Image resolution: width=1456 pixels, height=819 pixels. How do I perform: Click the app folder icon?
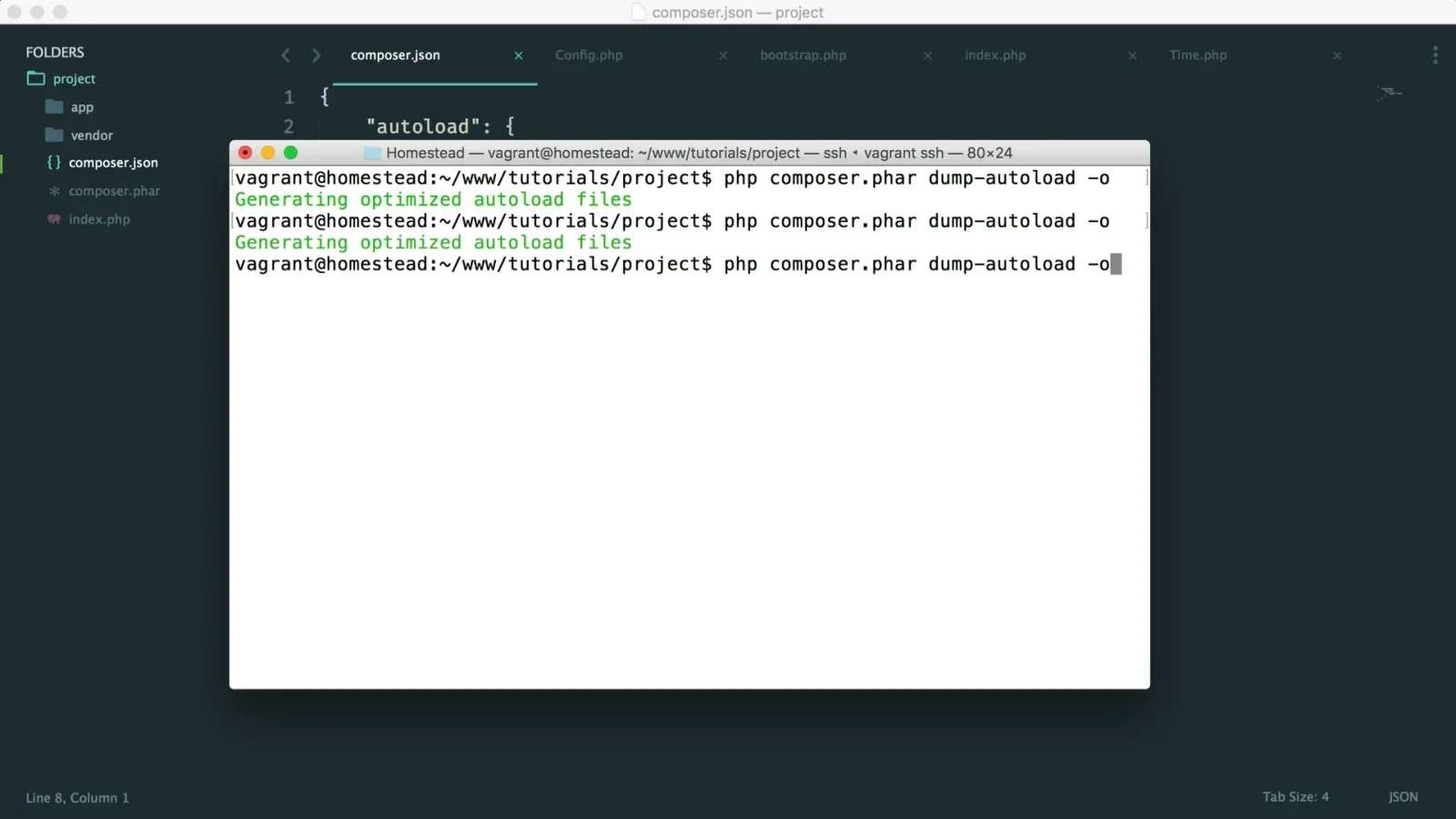tap(55, 106)
